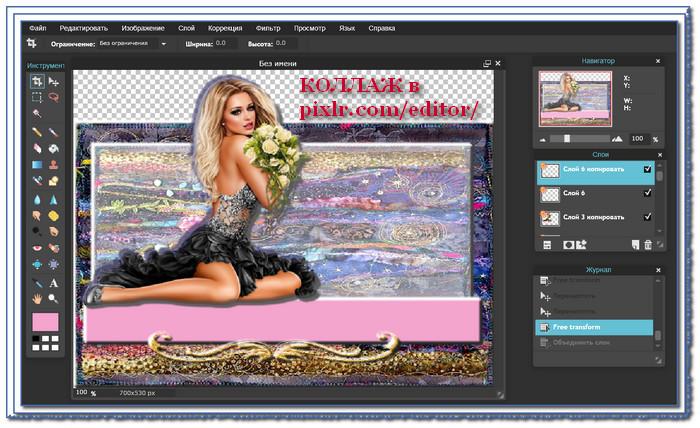Open the Просмотр menu
Image resolution: width=700 pixels, height=428 pixels.
click(x=309, y=28)
